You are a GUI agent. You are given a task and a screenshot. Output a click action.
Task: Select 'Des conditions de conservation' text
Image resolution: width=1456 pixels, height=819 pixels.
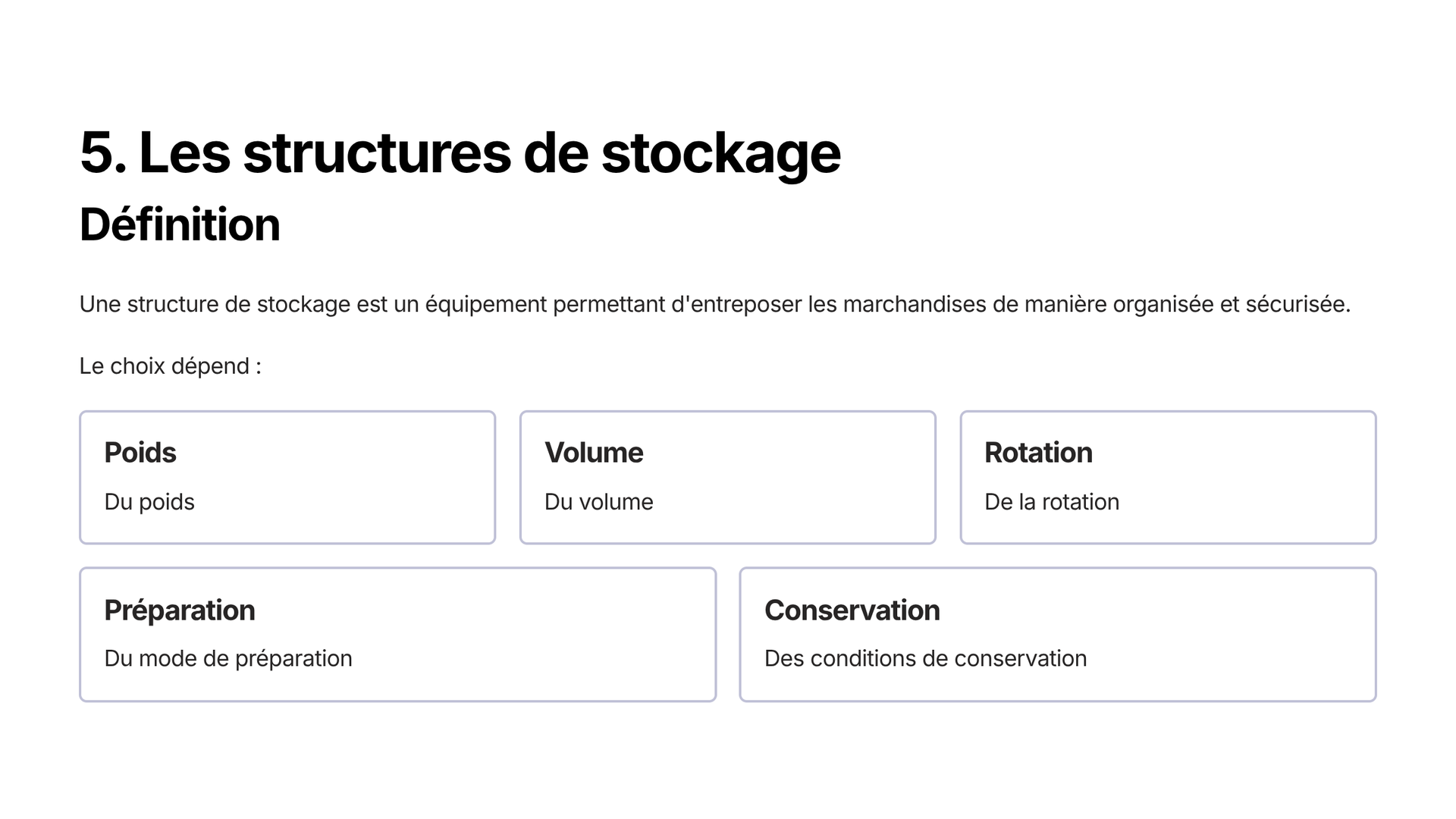pos(926,659)
